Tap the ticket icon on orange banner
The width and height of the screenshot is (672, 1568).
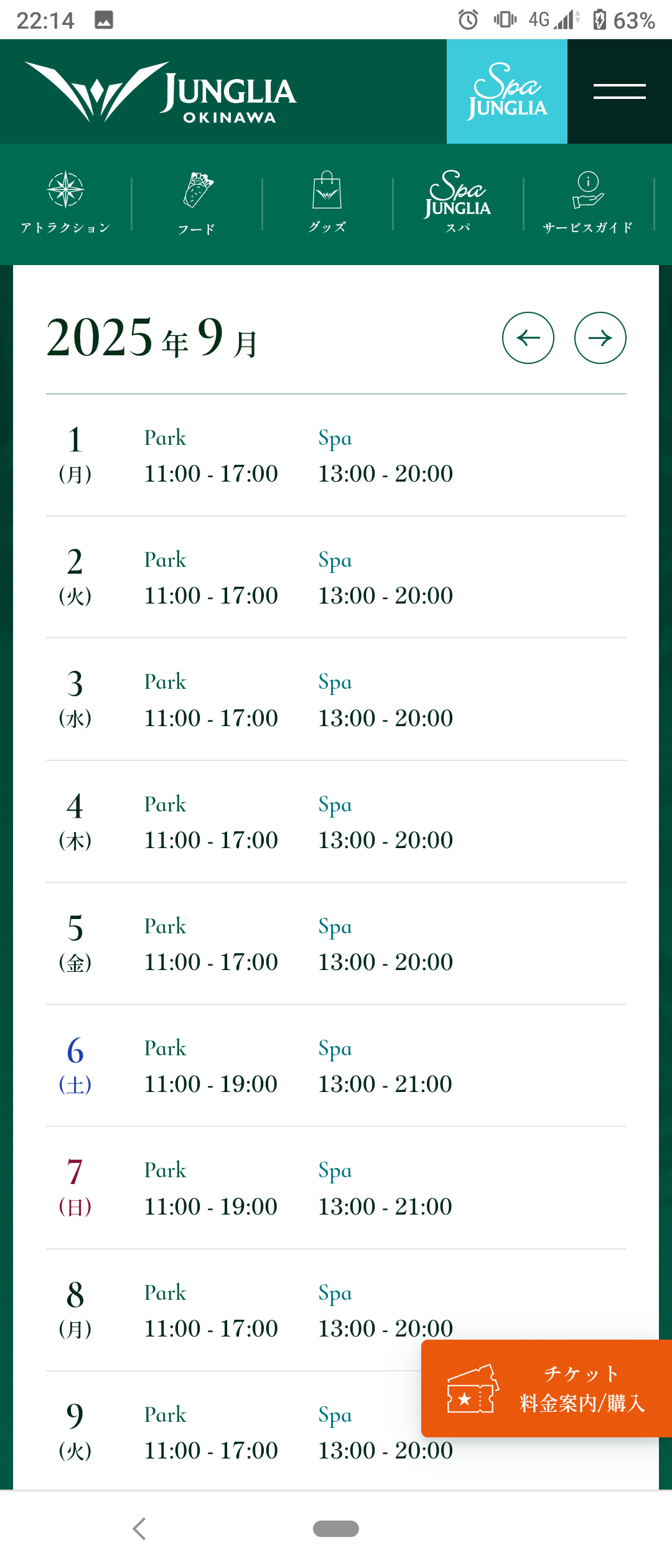click(x=472, y=1388)
